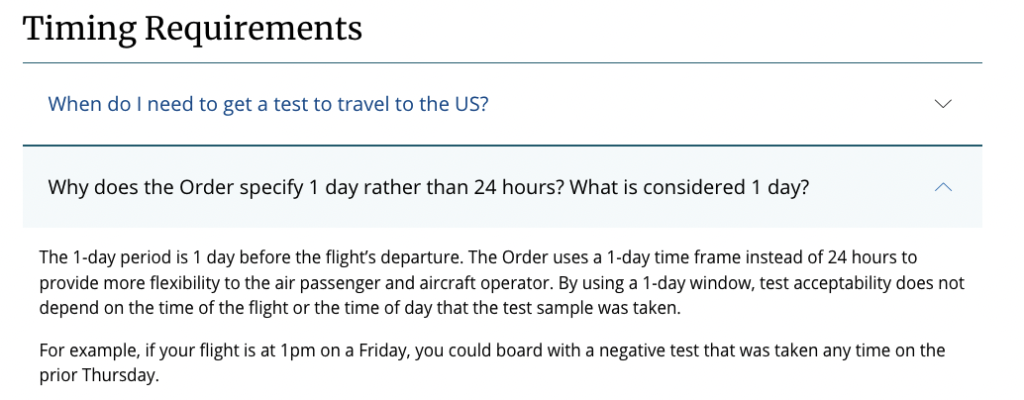Screen dimensions: 1024x400
Task: Expand the "When do I need to get a test" chevron
Action: 942,104
